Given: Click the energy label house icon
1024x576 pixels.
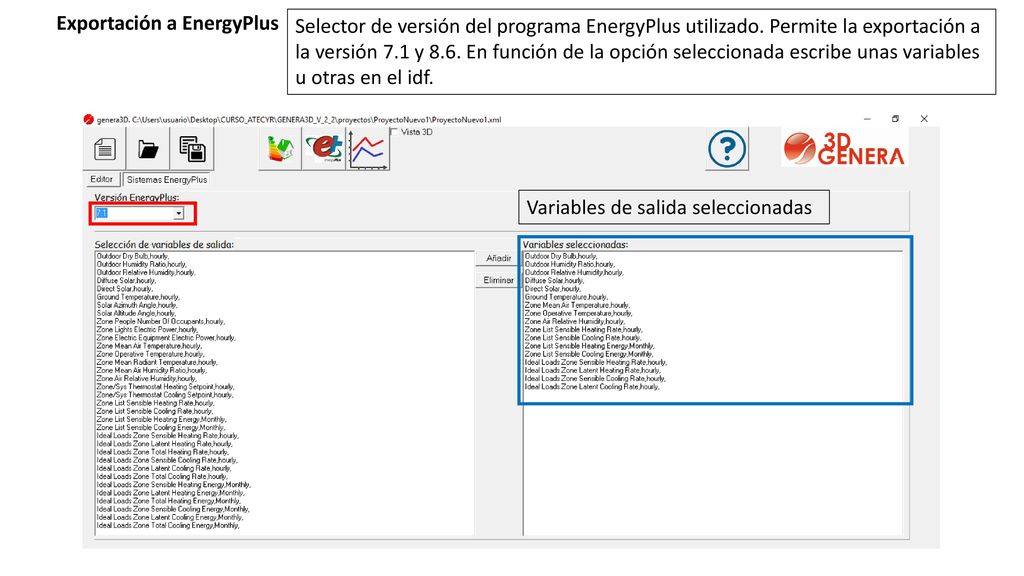Looking at the screenshot, I should point(280,149).
